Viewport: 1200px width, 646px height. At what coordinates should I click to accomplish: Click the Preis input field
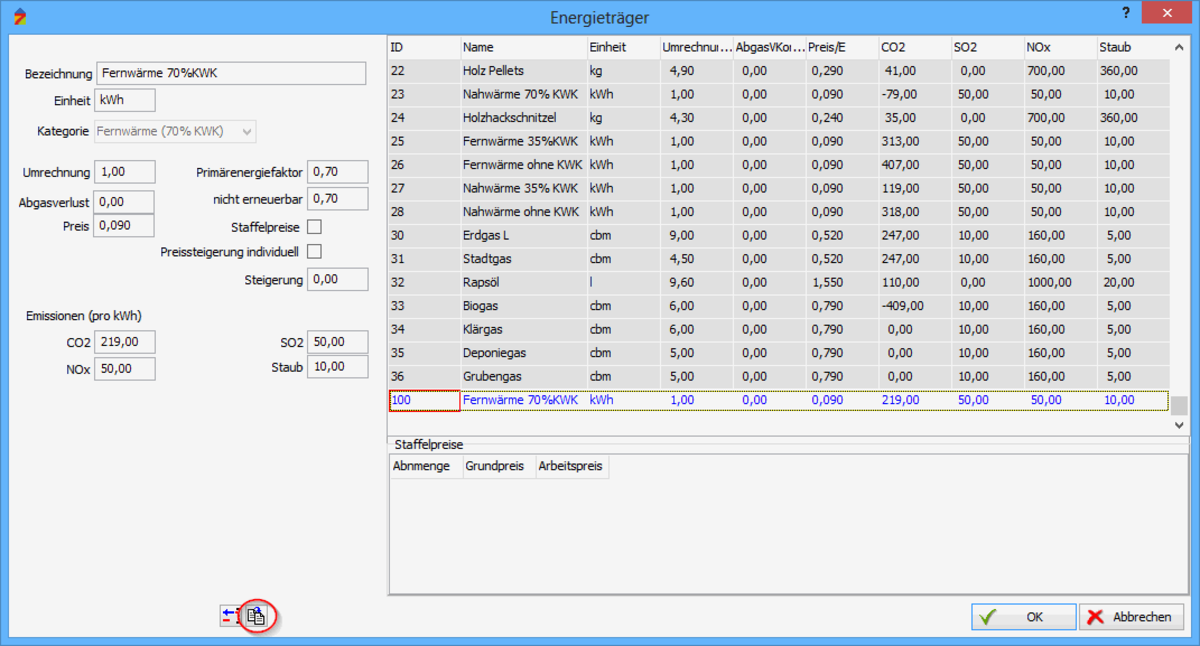124,226
